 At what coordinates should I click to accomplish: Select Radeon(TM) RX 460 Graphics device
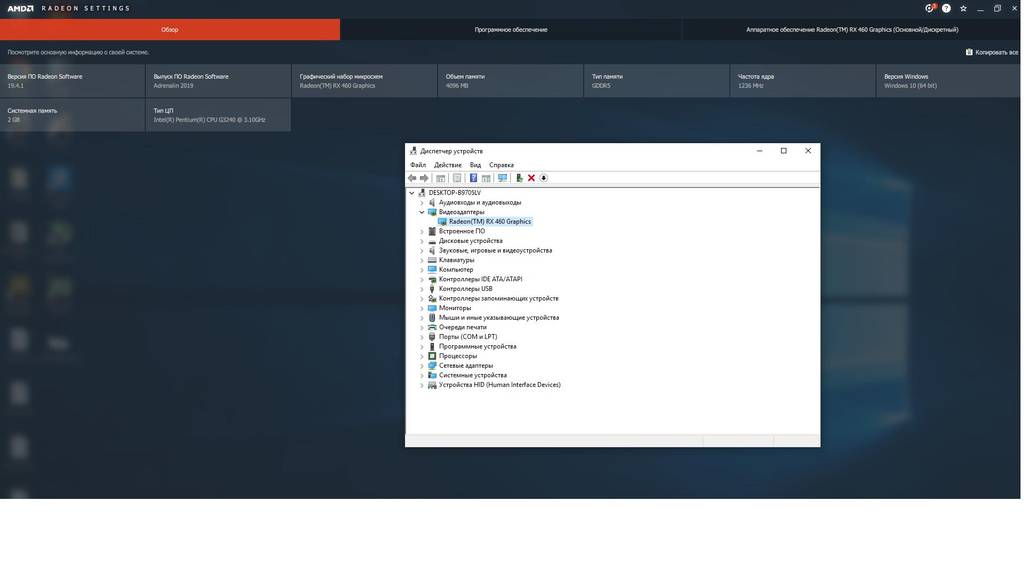[490, 222]
